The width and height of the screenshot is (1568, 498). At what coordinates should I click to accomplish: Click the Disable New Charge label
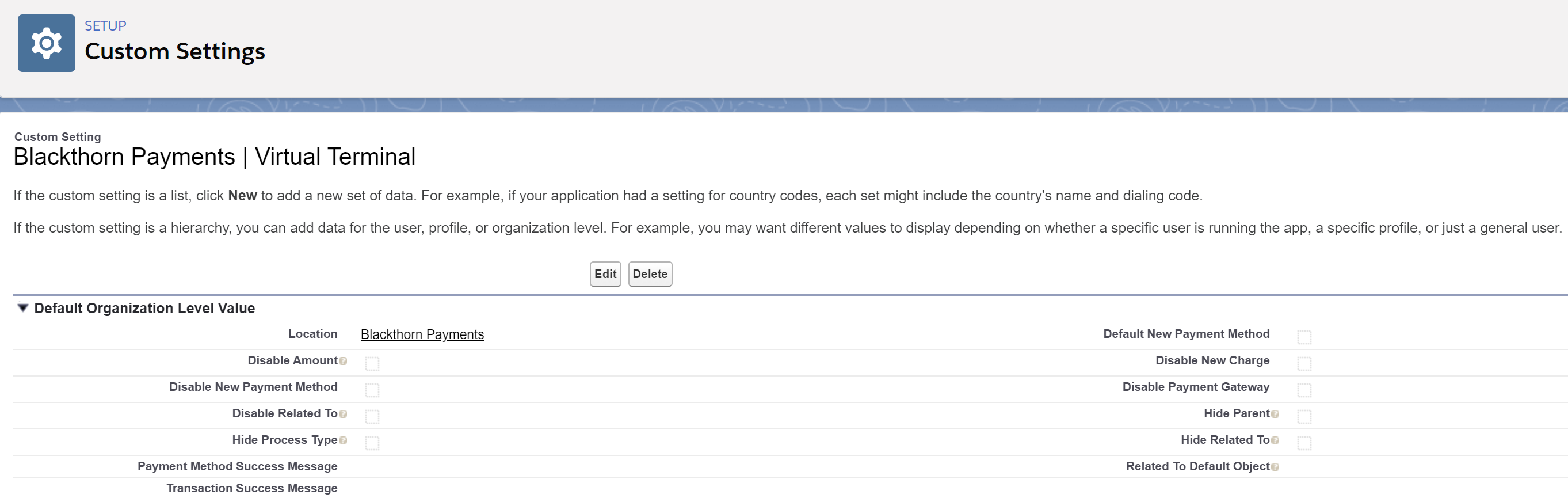point(1212,360)
